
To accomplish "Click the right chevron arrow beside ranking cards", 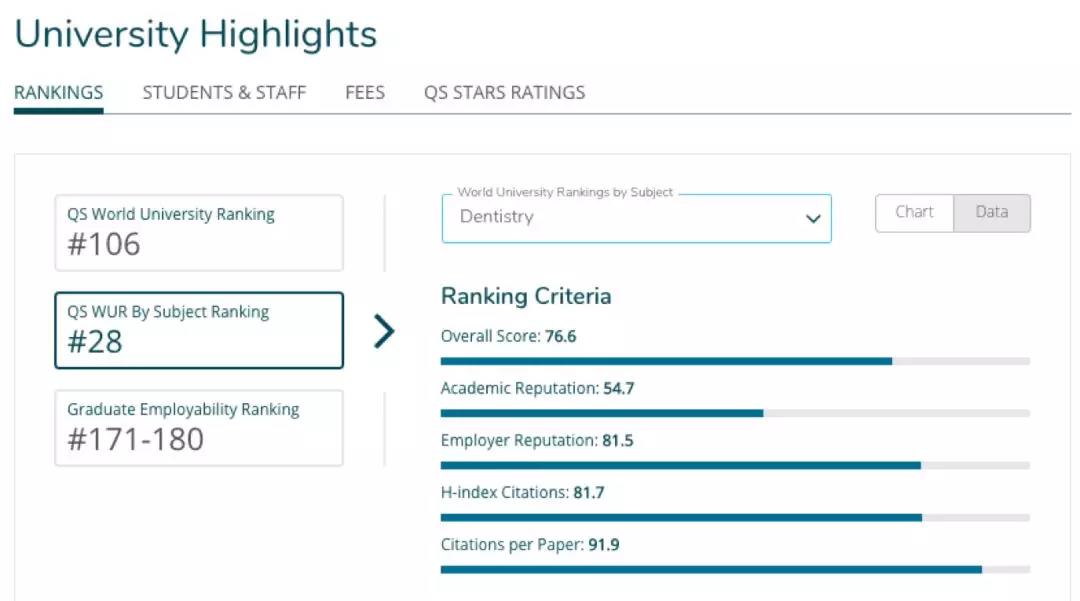I will click(384, 331).
